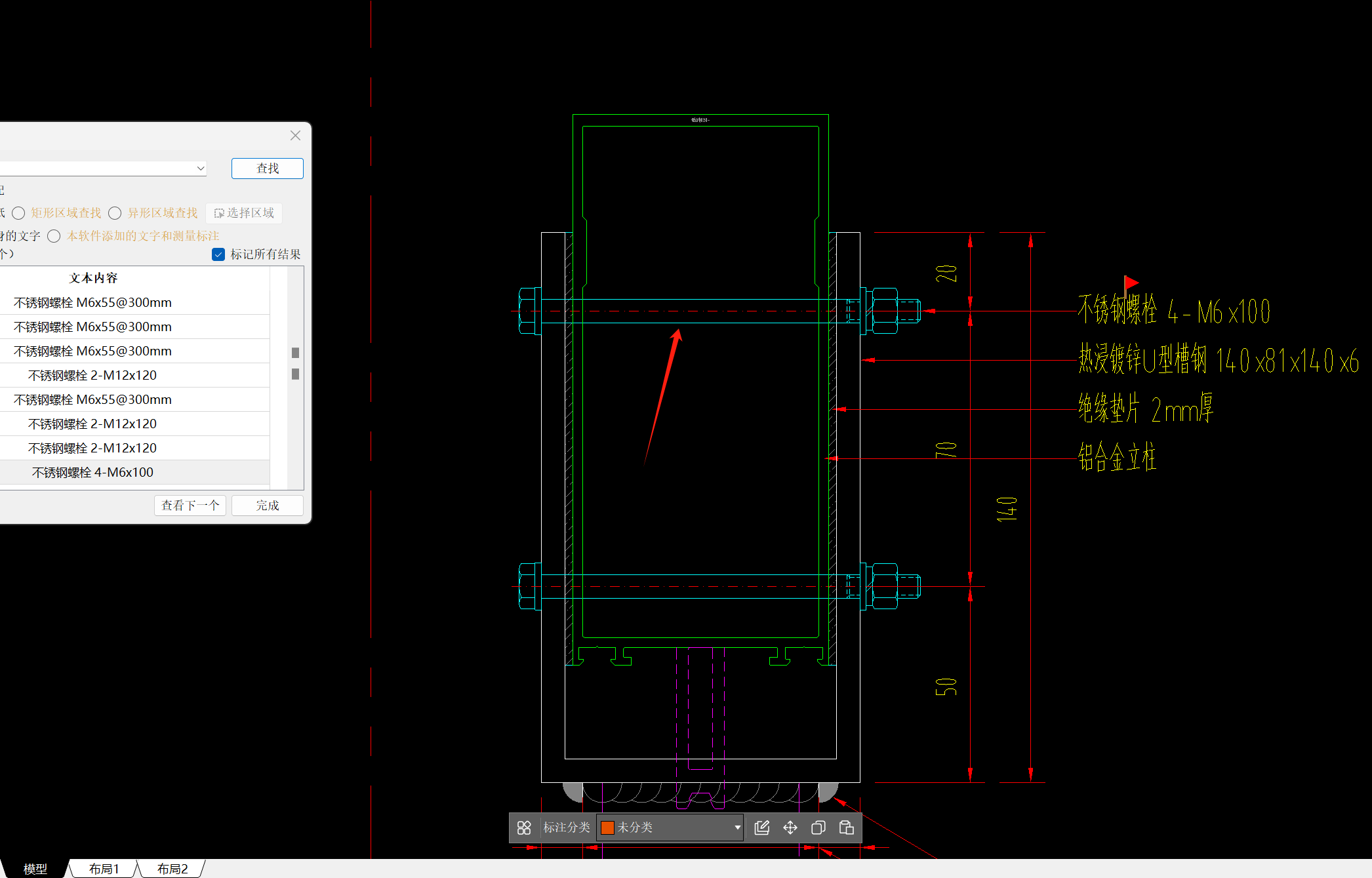Screen dimensions: 1372x878
Task: Select the move annotation cross-arrow icon
Action: [x=790, y=828]
